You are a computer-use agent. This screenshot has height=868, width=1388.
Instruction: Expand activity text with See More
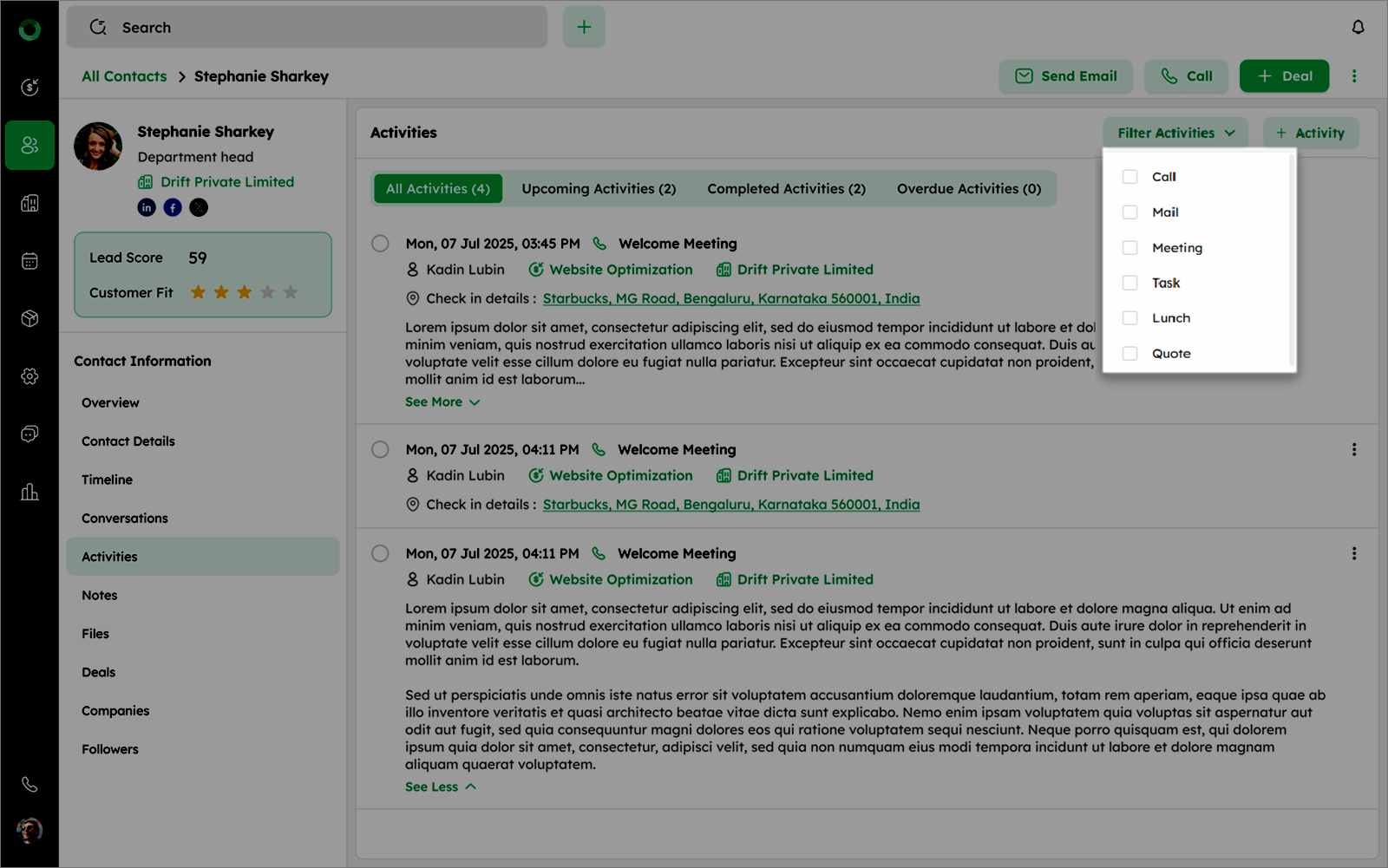coord(442,402)
